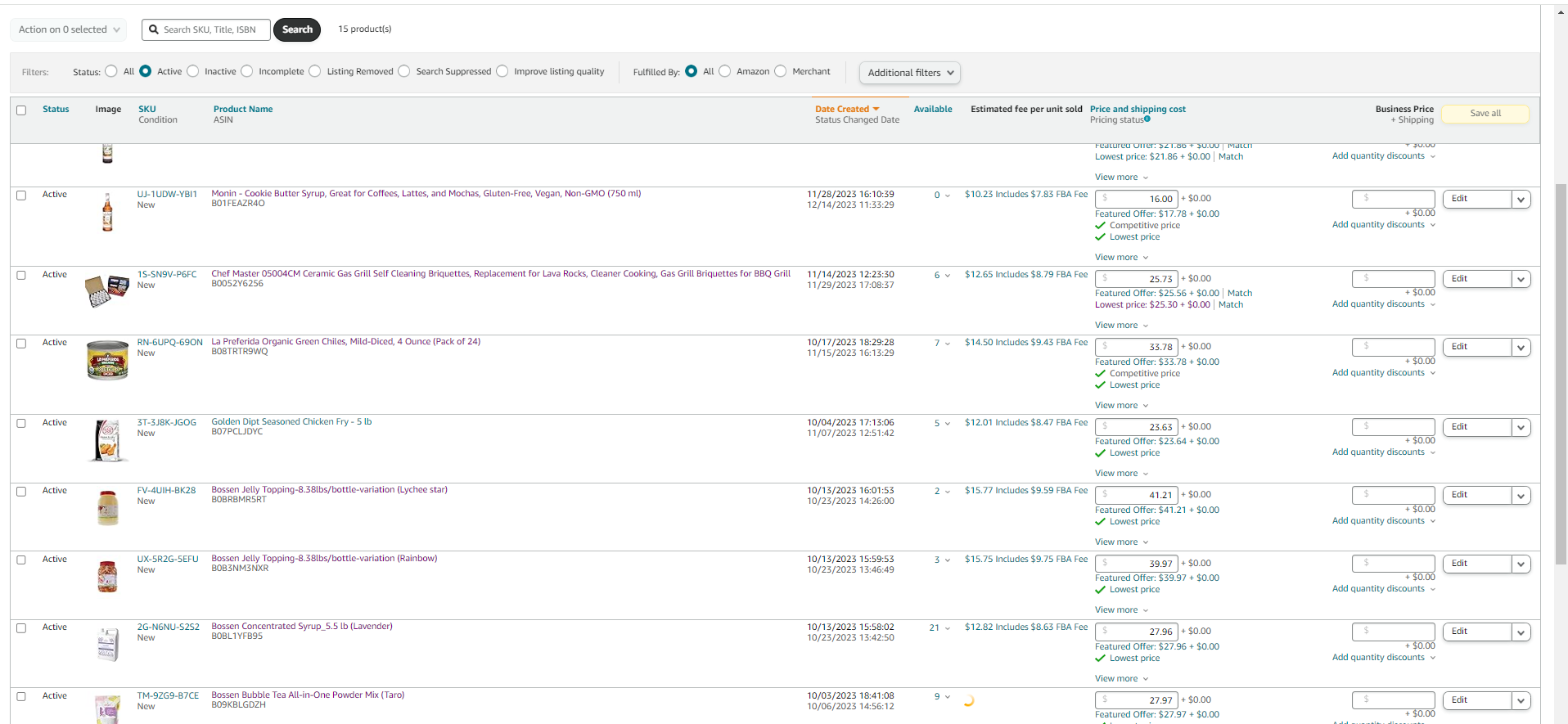
Task: Check the box for SKU 3T-3J8K-JGOG
Action: pyautogui.click(x=21, y=424)
